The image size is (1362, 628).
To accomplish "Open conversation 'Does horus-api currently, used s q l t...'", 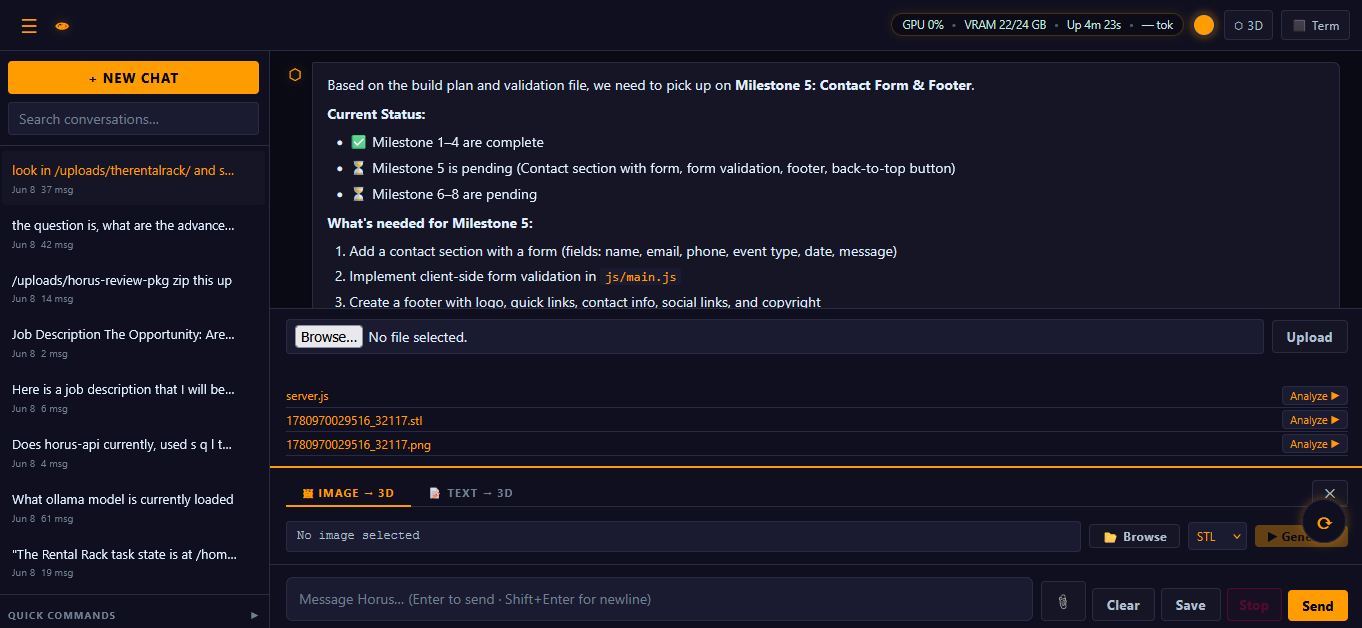I will [x=133, y=453].
